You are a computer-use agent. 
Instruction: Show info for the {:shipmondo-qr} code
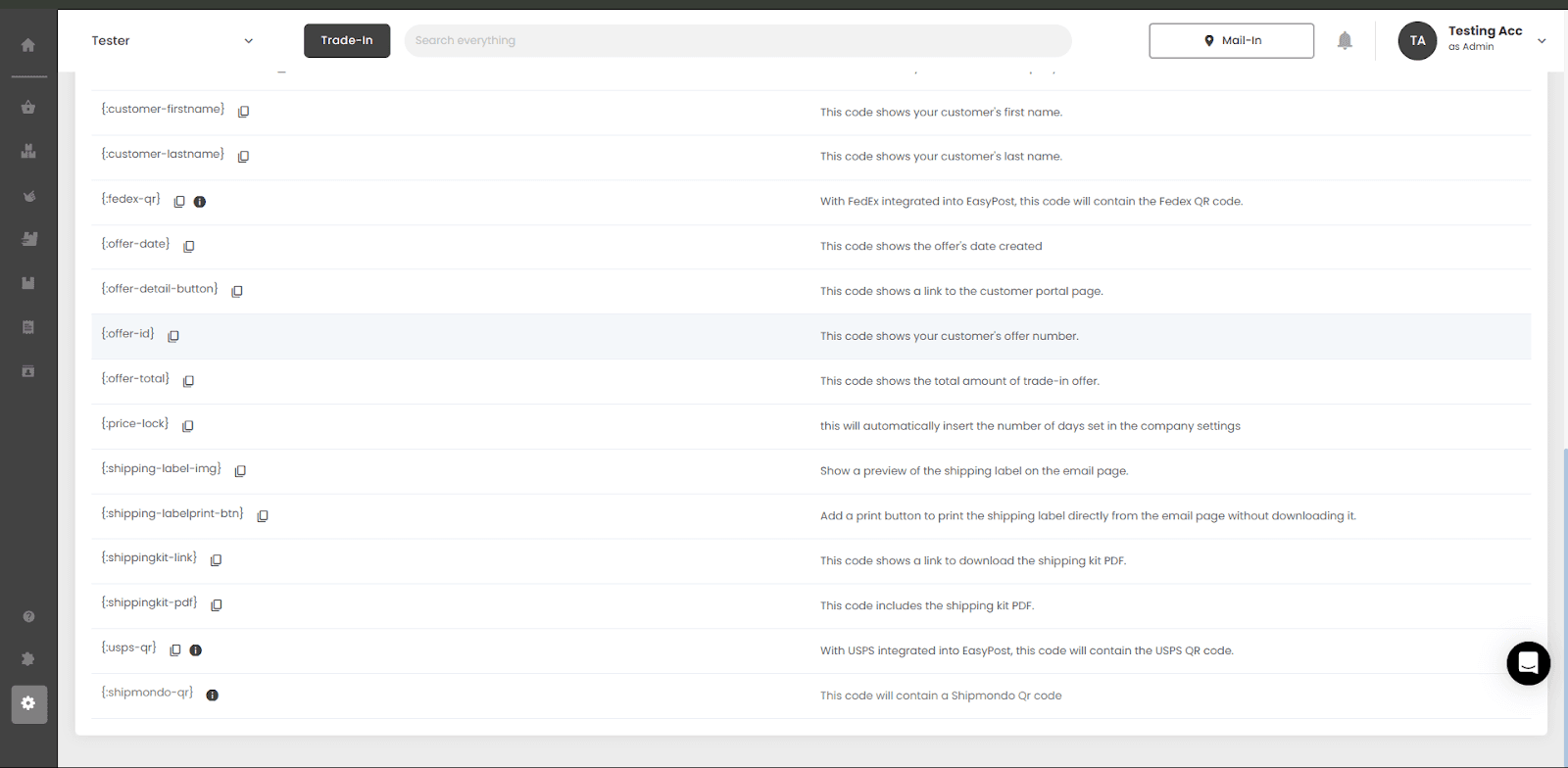pos(213,696)
